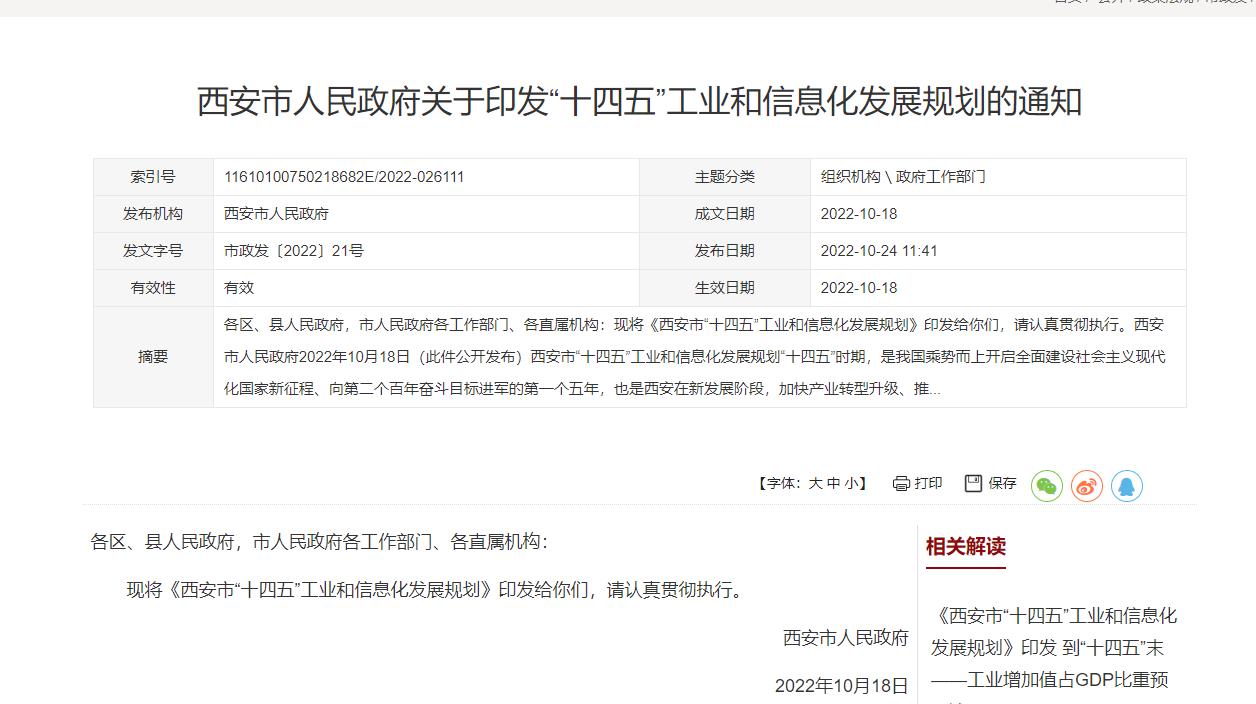Click the blue QQ penguin share icon

[x=1126, y=486]
